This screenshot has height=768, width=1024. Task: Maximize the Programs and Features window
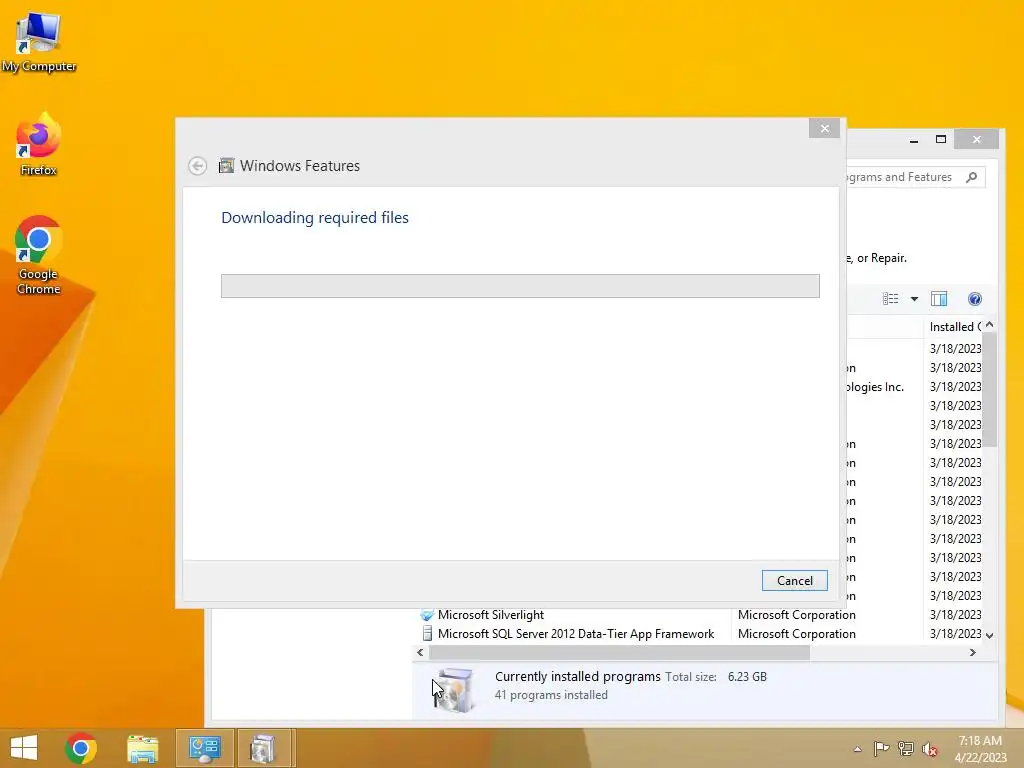pyautogui.click(x=940, y=139)
